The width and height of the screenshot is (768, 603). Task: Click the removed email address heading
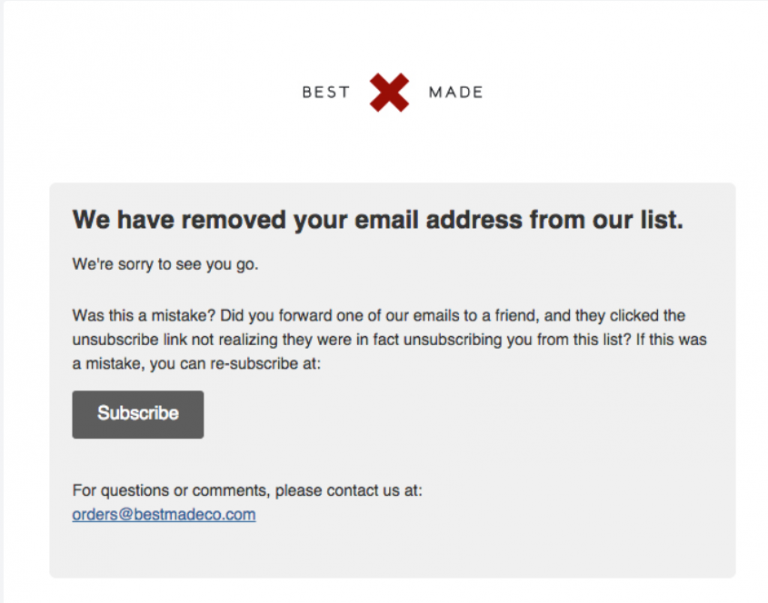378,219
